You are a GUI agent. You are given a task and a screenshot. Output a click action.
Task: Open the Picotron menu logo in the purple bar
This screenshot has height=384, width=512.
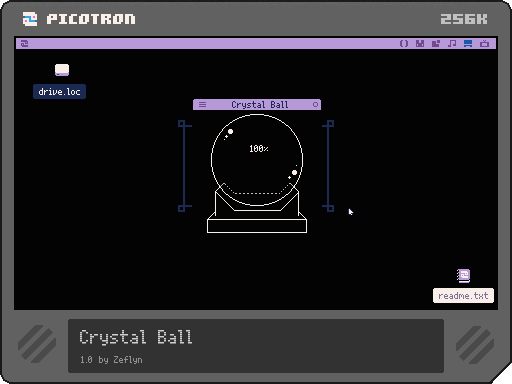(x=25, y=44)
